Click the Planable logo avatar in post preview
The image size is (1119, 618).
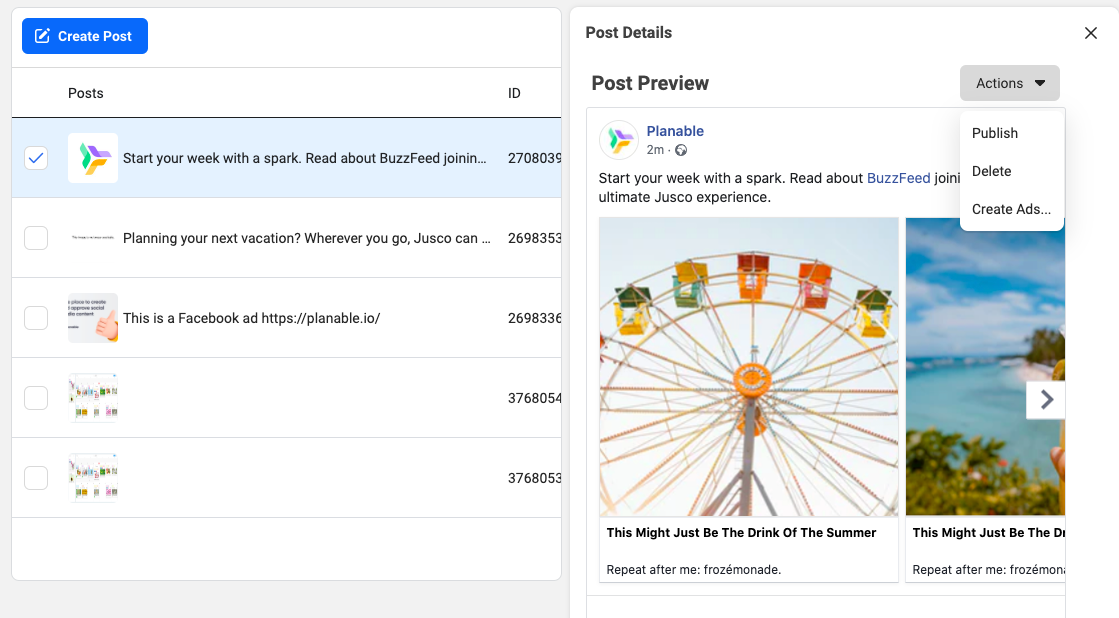click(x=618, y=140)
